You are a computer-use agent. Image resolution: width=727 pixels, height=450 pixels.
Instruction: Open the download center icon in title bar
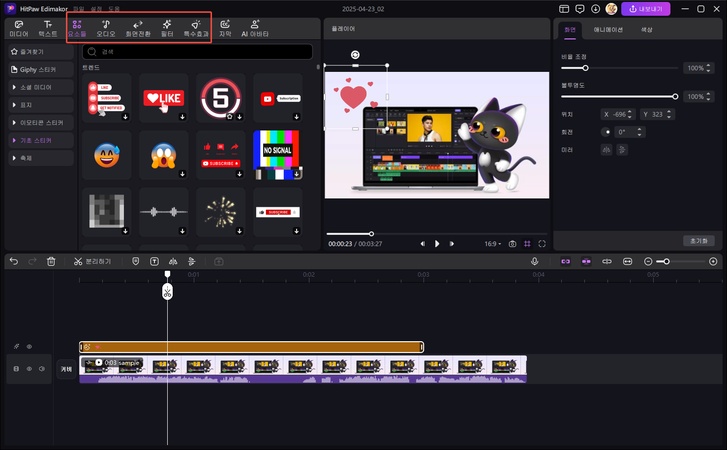tap(595, 9)
